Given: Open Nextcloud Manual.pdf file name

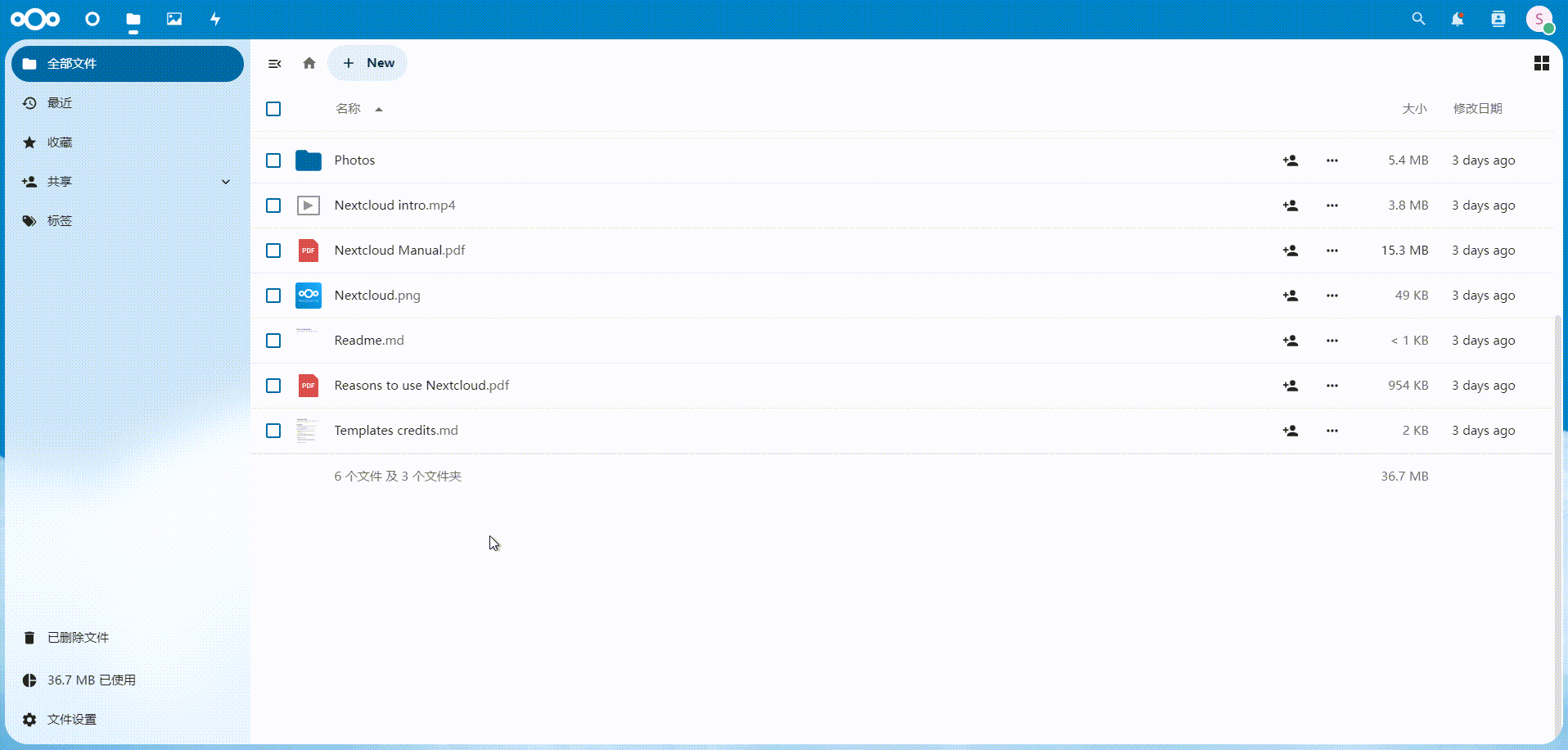Looking at the screenshot, I should pyautogui.click(x=399, y=251).
